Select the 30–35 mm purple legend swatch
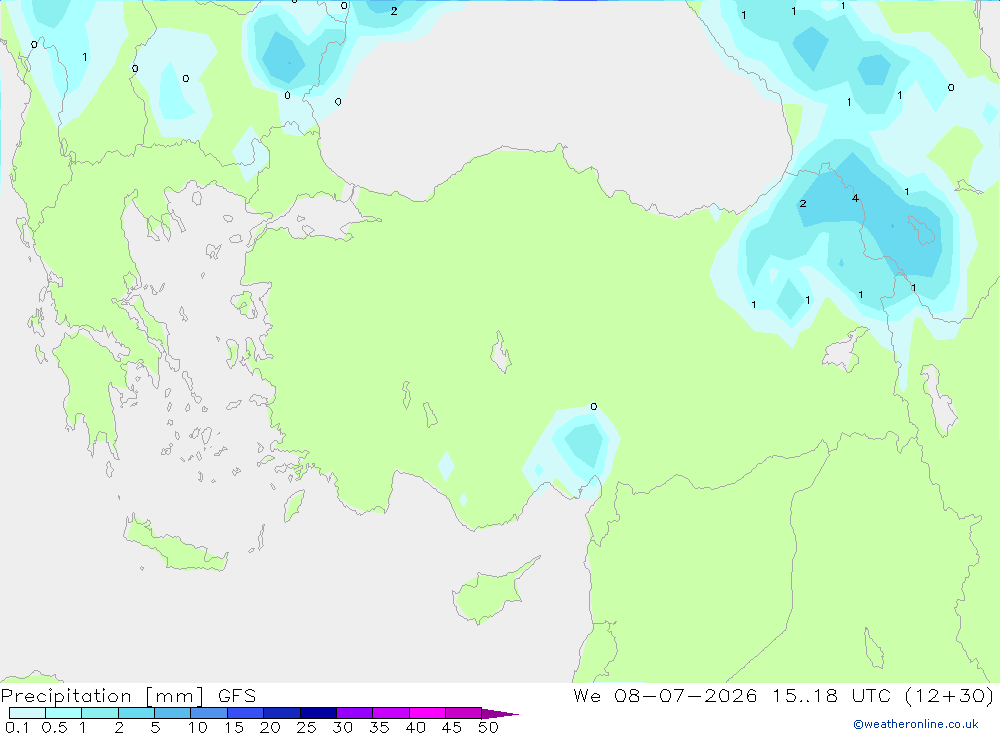This screenshot has width=1000, height=733. (x=355, y=713)
